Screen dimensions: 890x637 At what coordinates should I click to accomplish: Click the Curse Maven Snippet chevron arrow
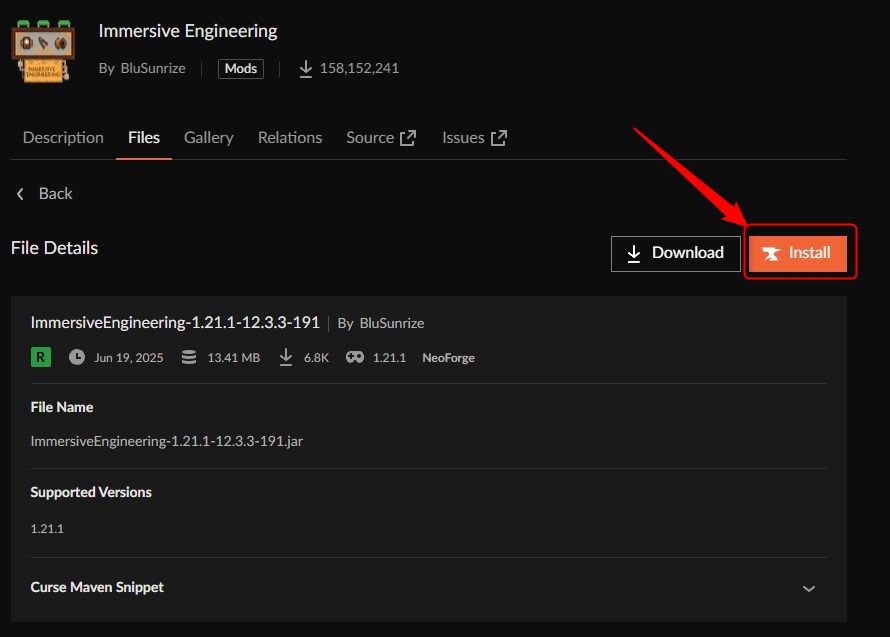[x=809, y=589]
